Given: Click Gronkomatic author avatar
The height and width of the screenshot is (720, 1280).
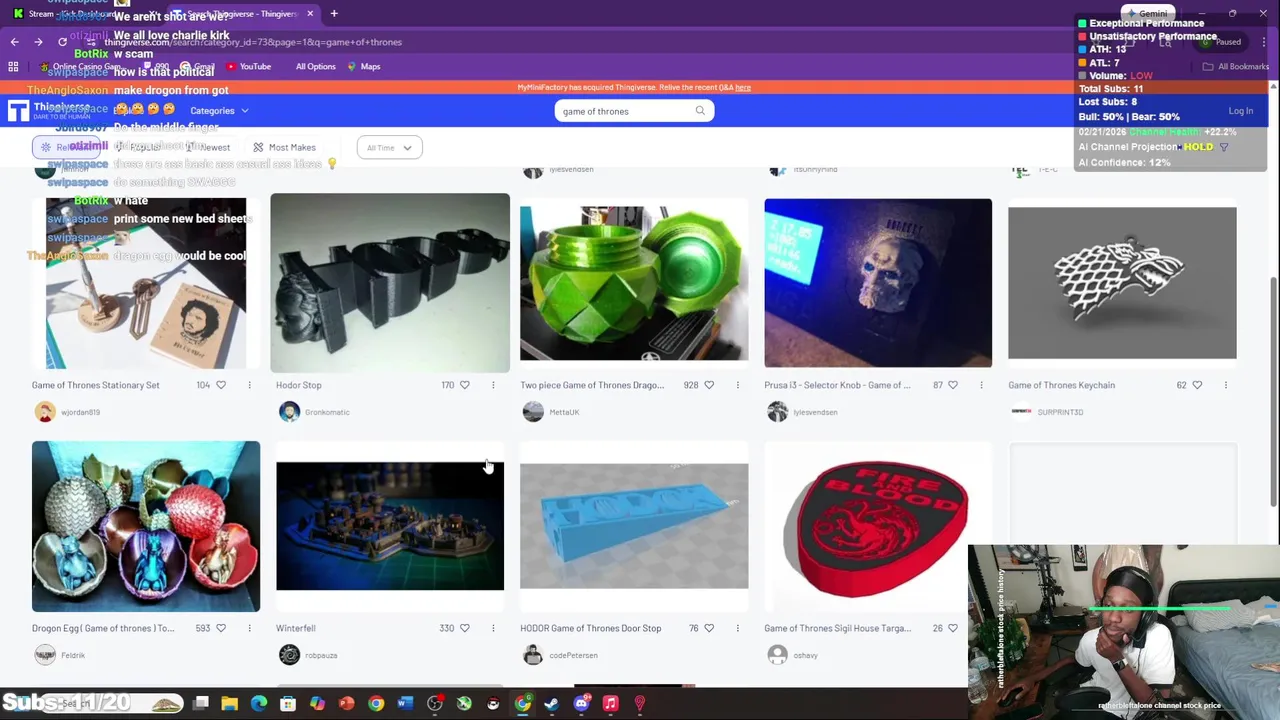Looking at the screenshot, I should tap(289, 412).
